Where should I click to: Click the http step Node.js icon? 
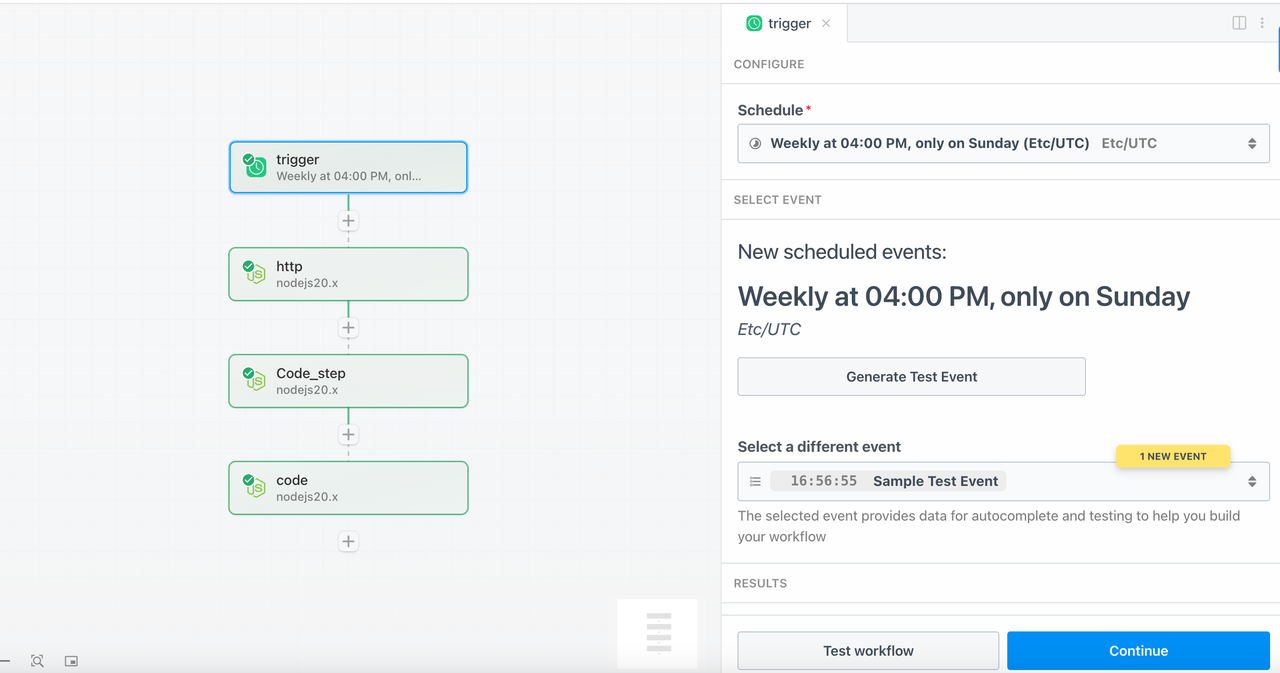tap(255, 272)
